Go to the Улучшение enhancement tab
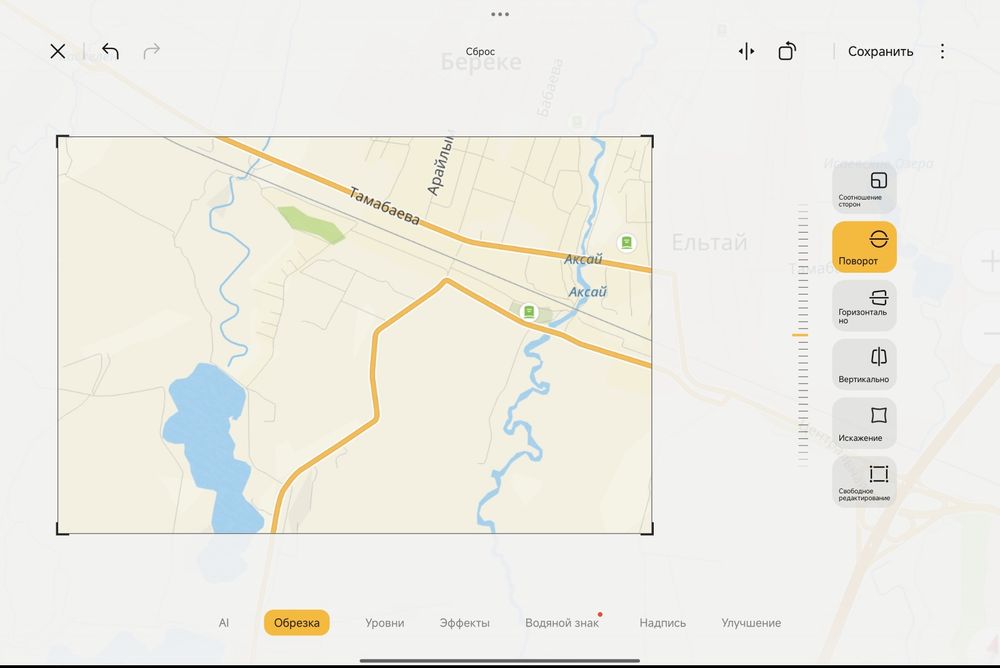The height and width of the screenshot is (668, 1000). 751,623
